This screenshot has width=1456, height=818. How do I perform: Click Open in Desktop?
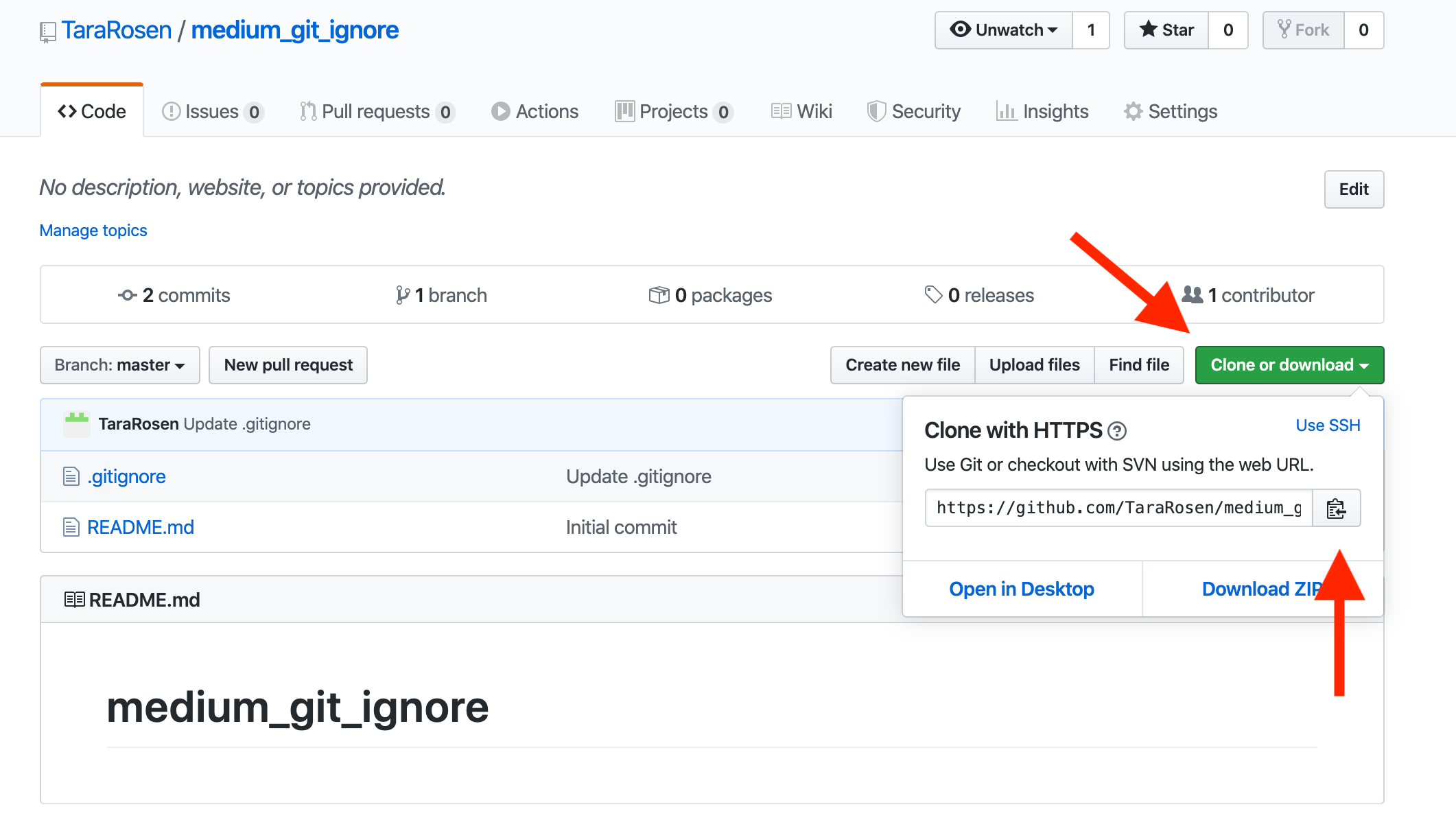(x=1021, y=589)
